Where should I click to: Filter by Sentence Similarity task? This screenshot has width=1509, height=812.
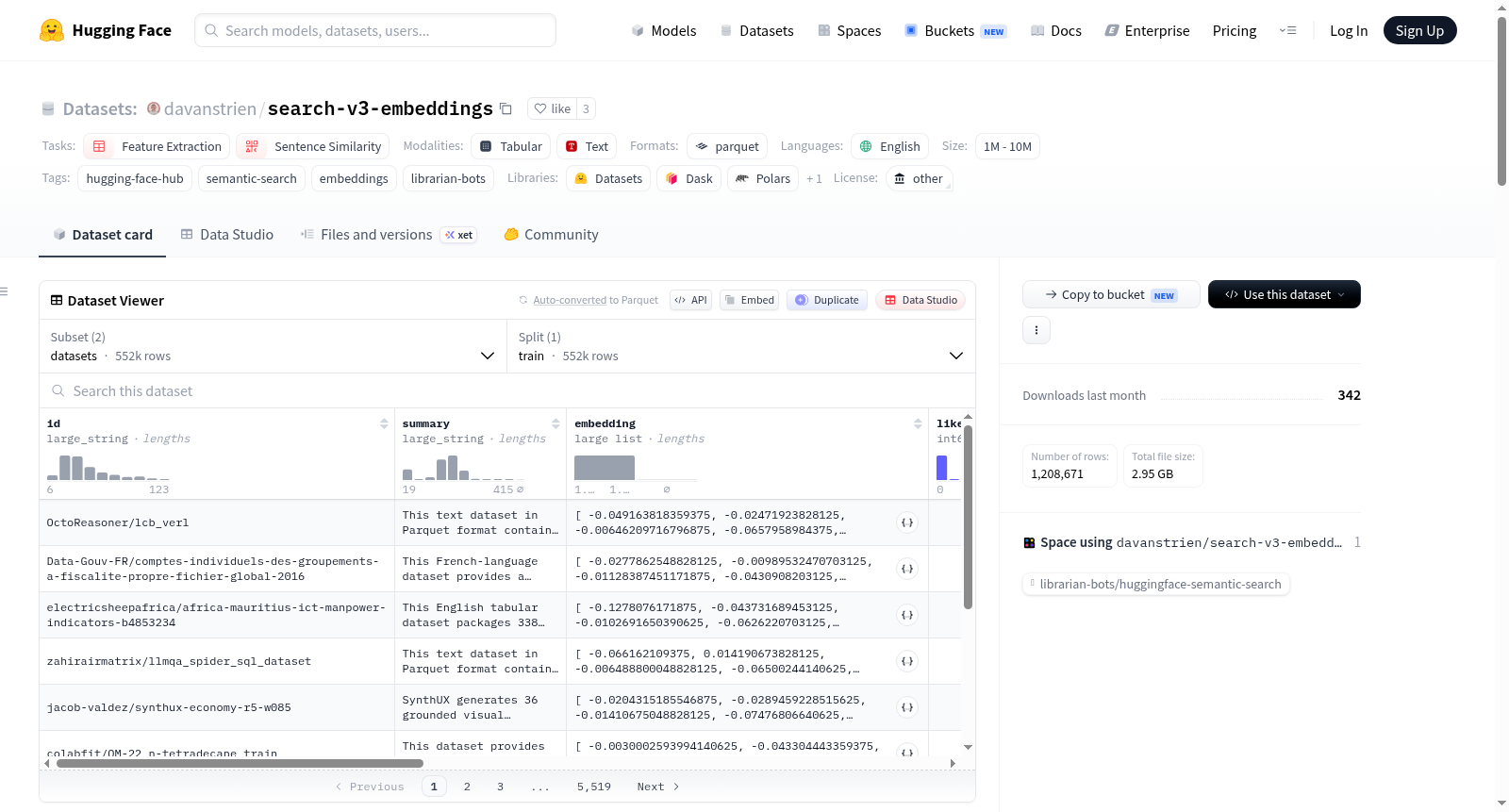[313, 146]
